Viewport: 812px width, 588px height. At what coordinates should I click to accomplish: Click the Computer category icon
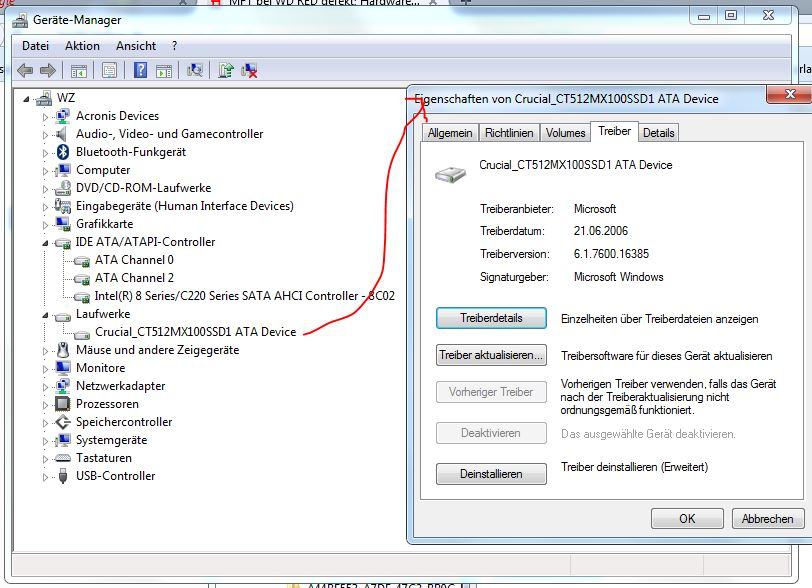(x=63, y=170)
